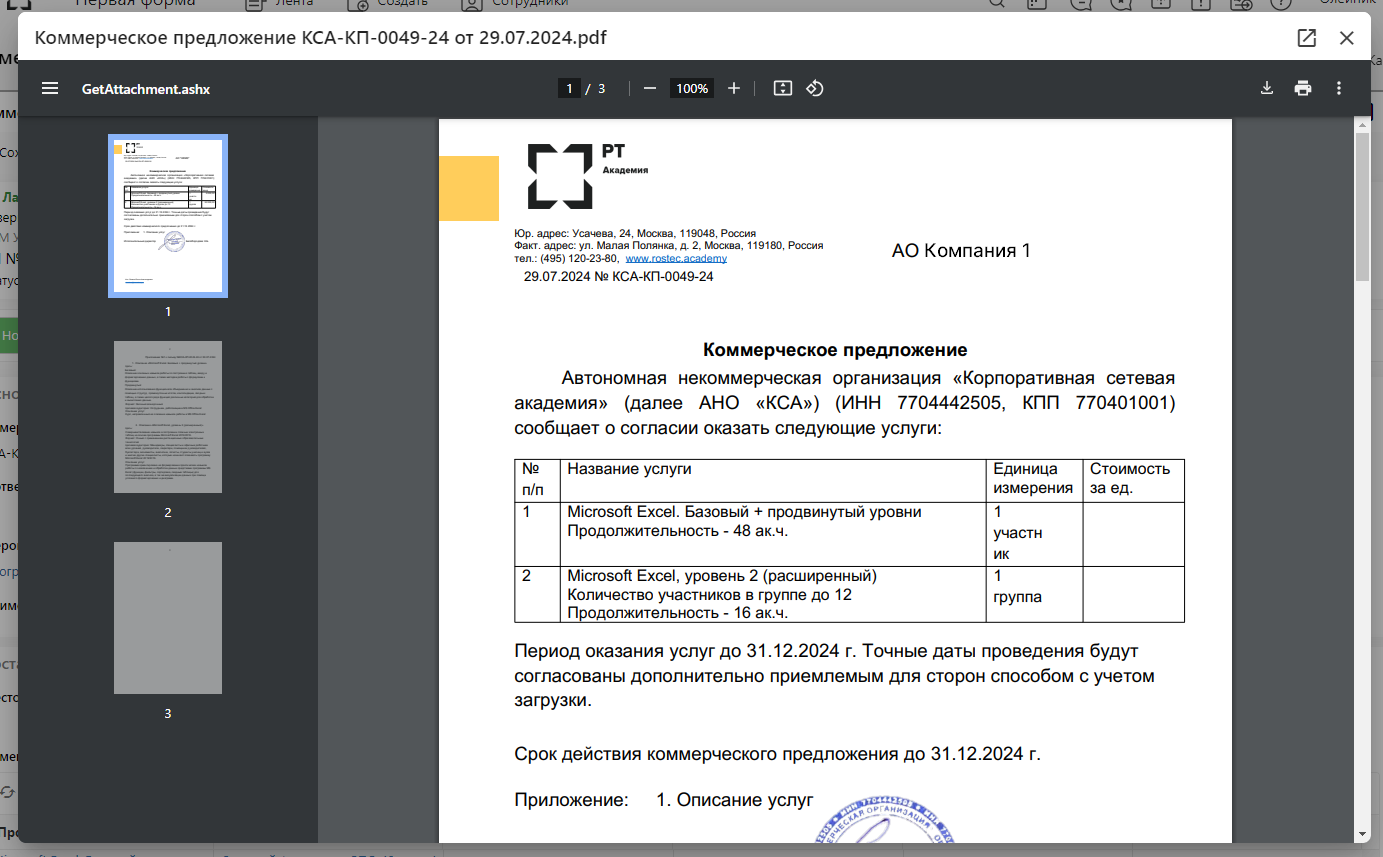Click the 100% zoom level field
This screenshot has height=857, width=1383.
point(692,88)
